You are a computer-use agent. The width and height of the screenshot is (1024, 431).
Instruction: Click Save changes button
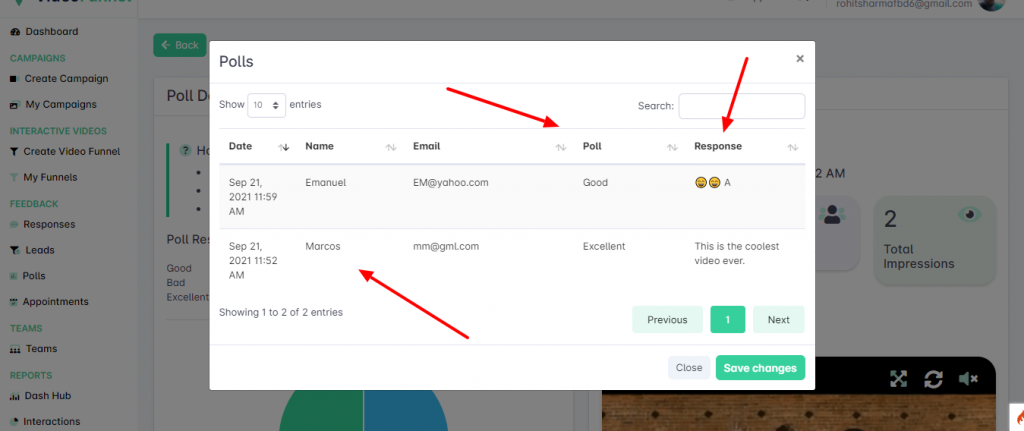(760, 368)
